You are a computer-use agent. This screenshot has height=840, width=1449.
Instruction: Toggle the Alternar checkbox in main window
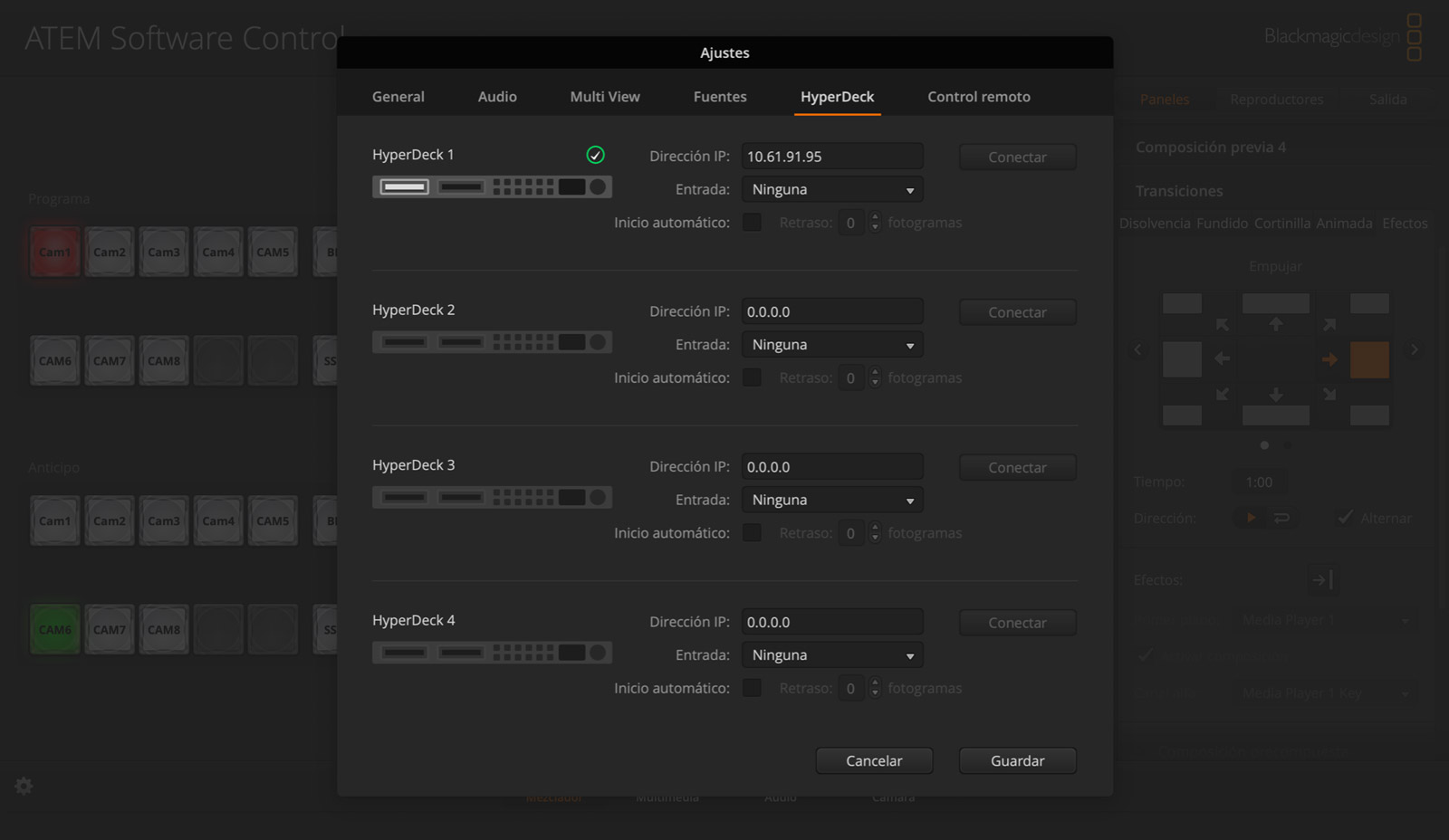point(1346,518)
